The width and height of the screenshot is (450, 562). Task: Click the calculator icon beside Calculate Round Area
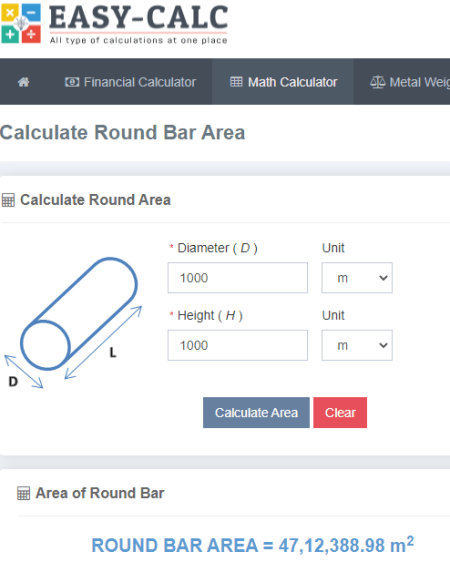tap(8, 200)
